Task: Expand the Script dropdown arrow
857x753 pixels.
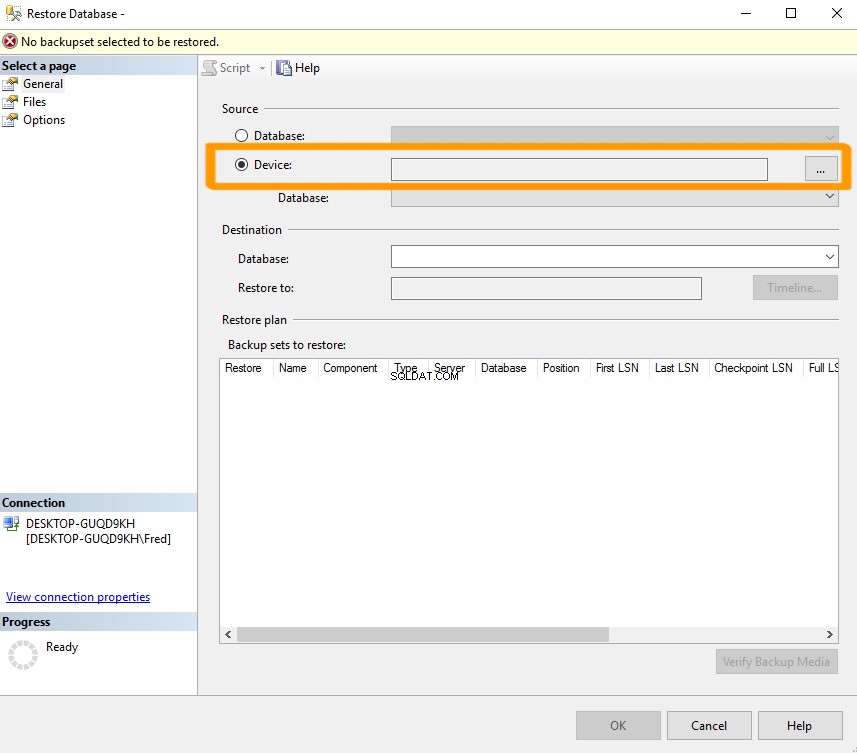Action: 262,68
